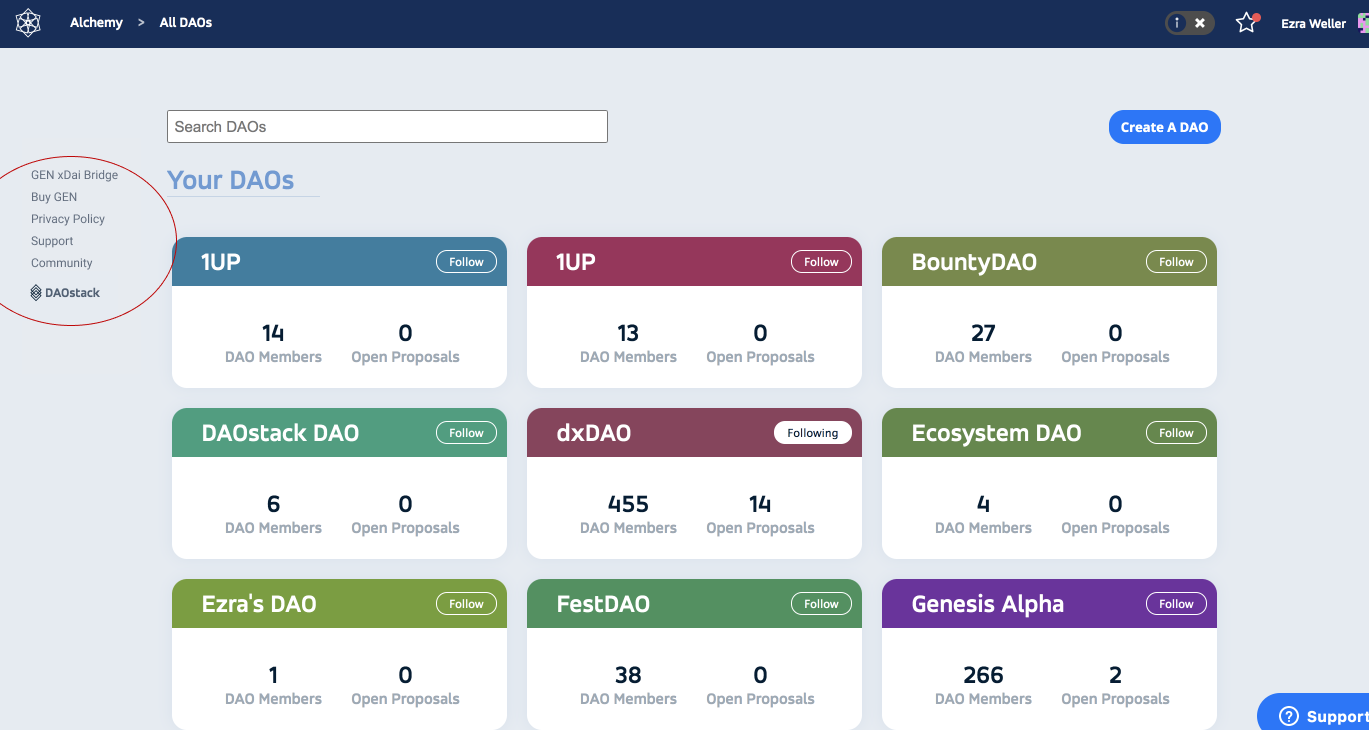Click Alchemy in the breadcrumb

pyautogui.click(x=96, y=21)
